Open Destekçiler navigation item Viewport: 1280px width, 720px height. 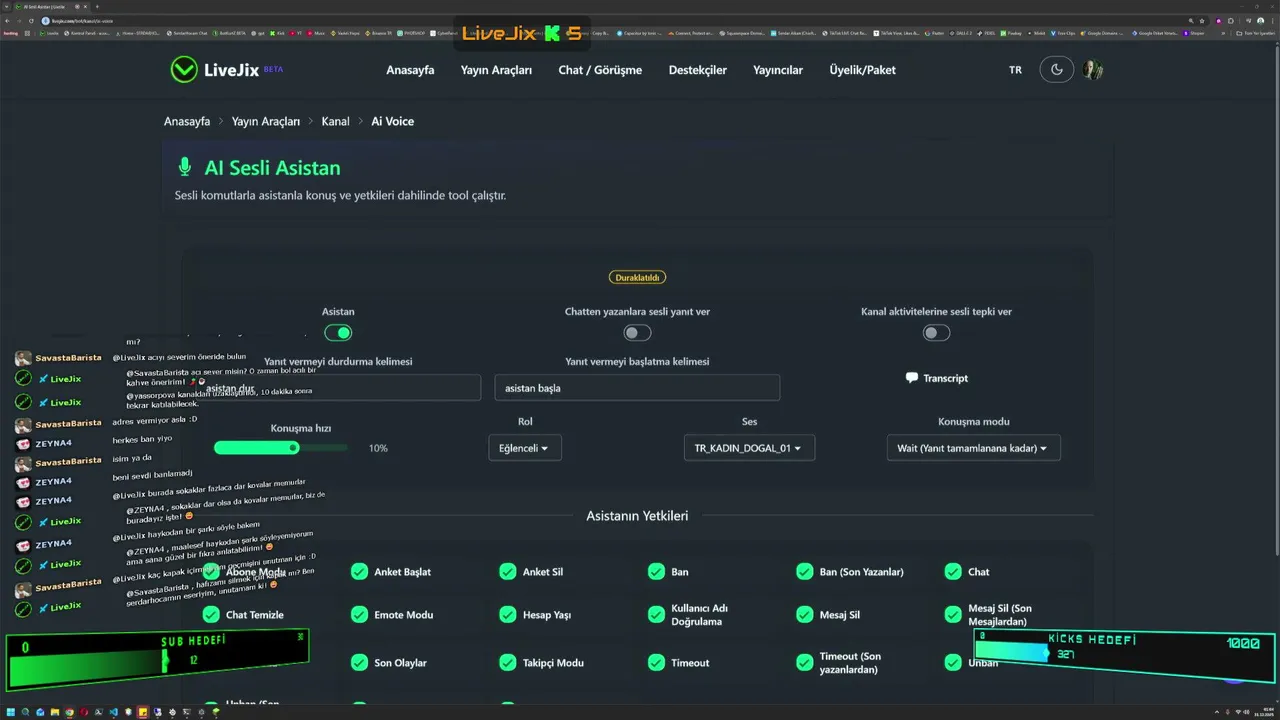click(x=698, y=70)
